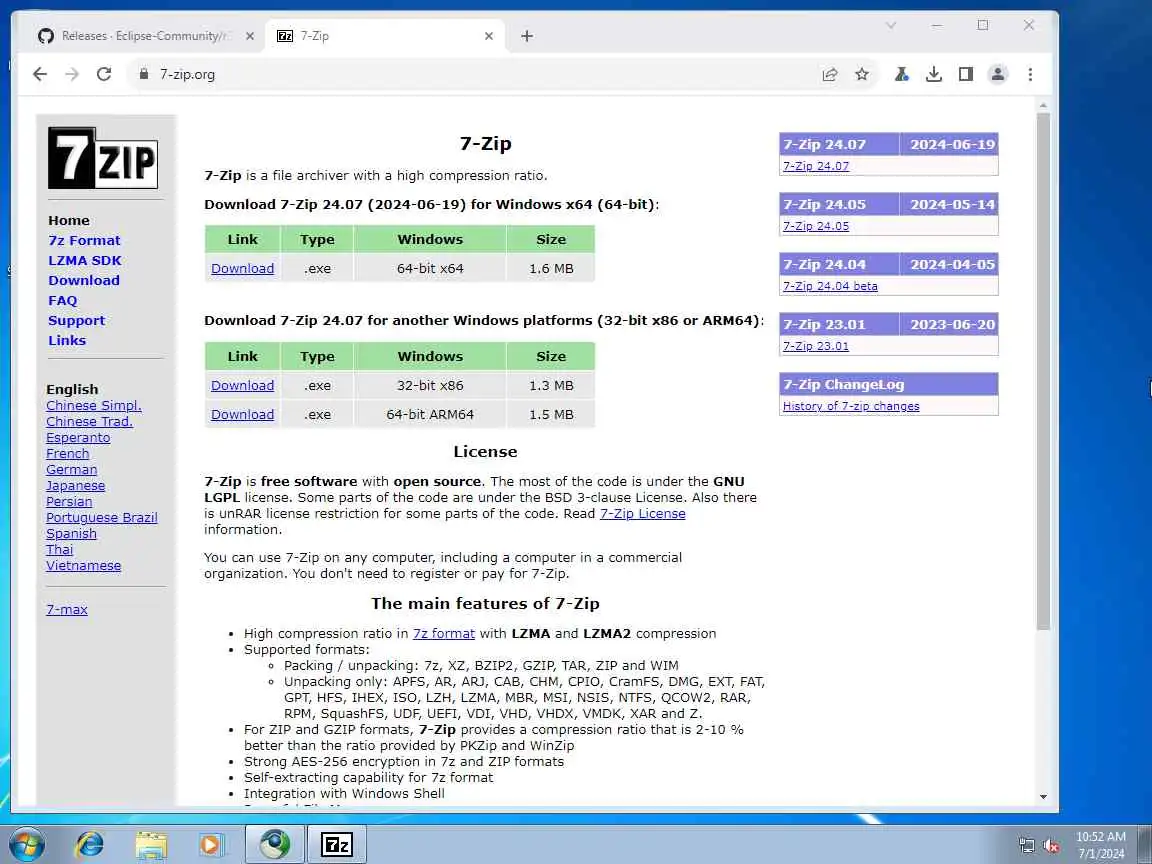Screen dimensions: 1152x864
Task: Open the browser downloads icon
Action: [x=934, y=74]
